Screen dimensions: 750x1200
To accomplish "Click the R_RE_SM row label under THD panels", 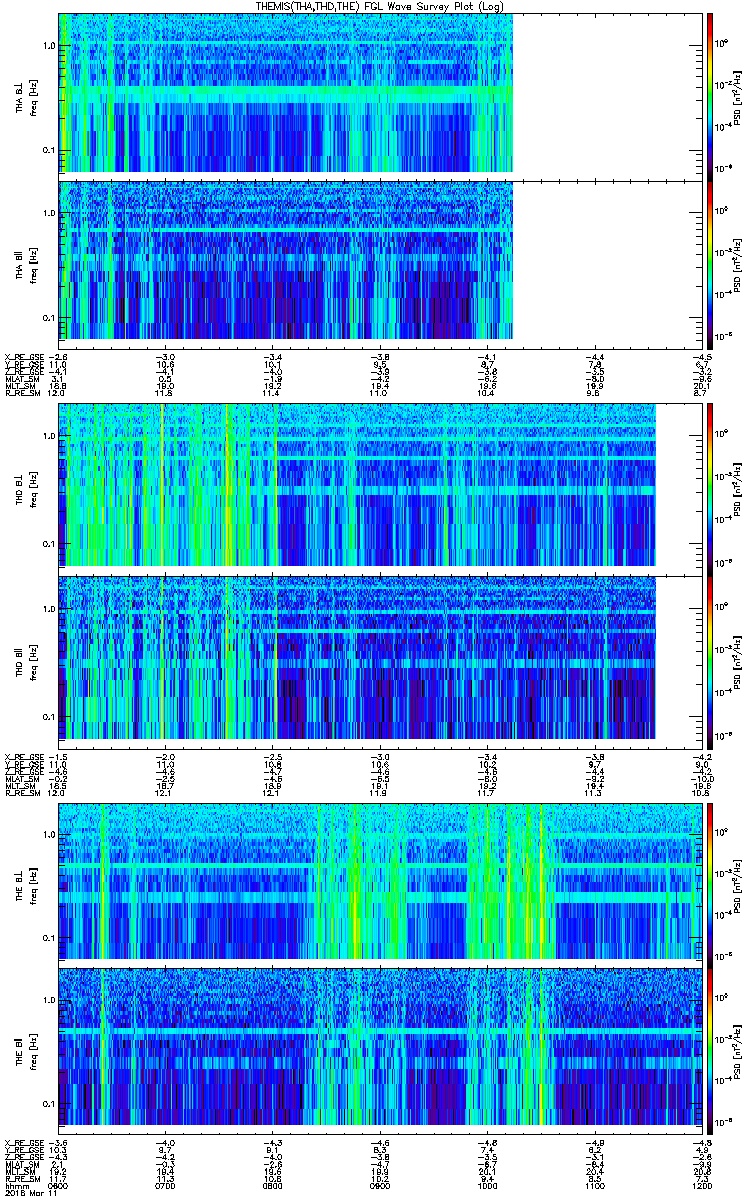I will (x=21, y=793).
